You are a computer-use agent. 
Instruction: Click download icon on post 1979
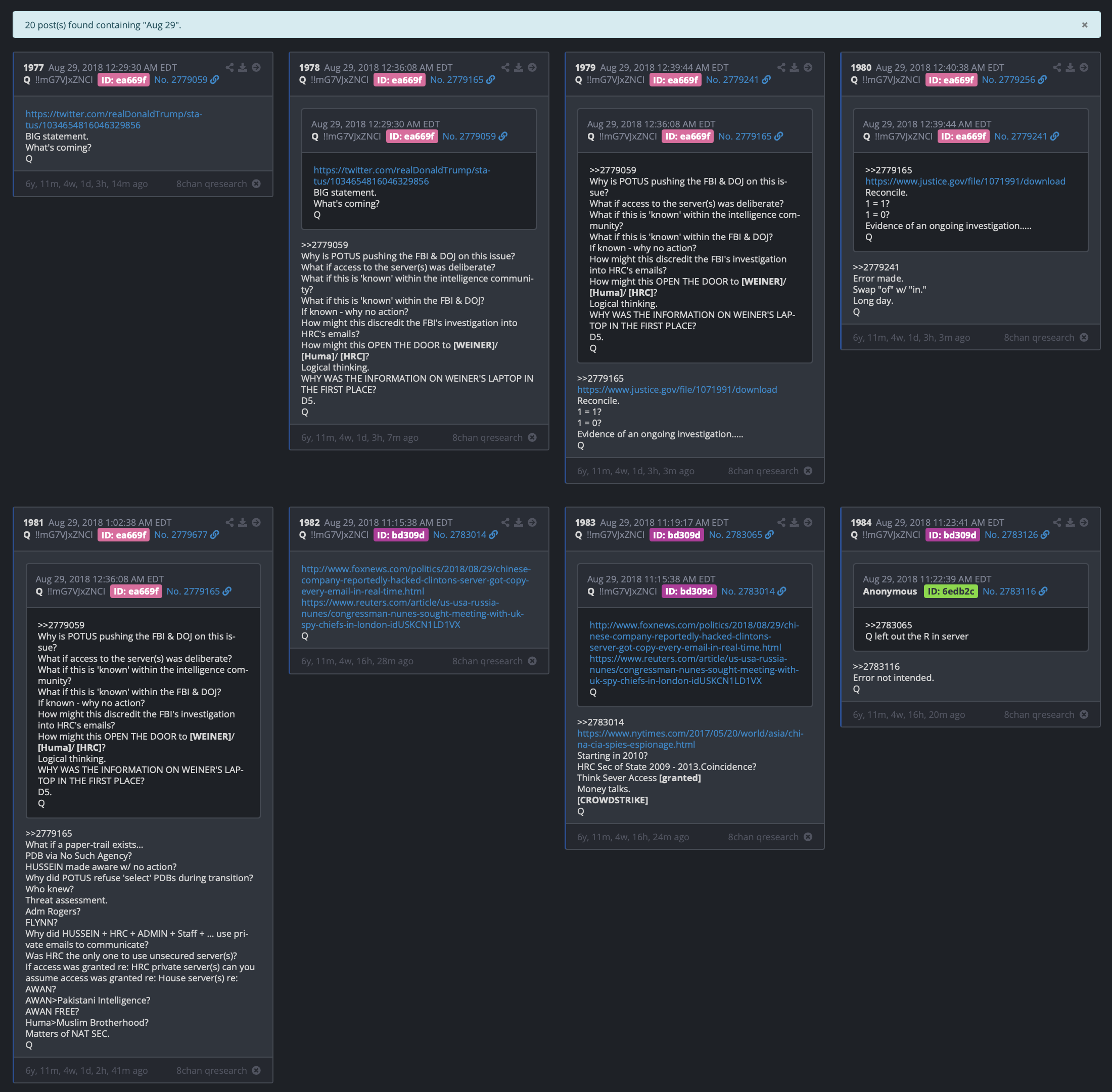[x=794, y=67]
